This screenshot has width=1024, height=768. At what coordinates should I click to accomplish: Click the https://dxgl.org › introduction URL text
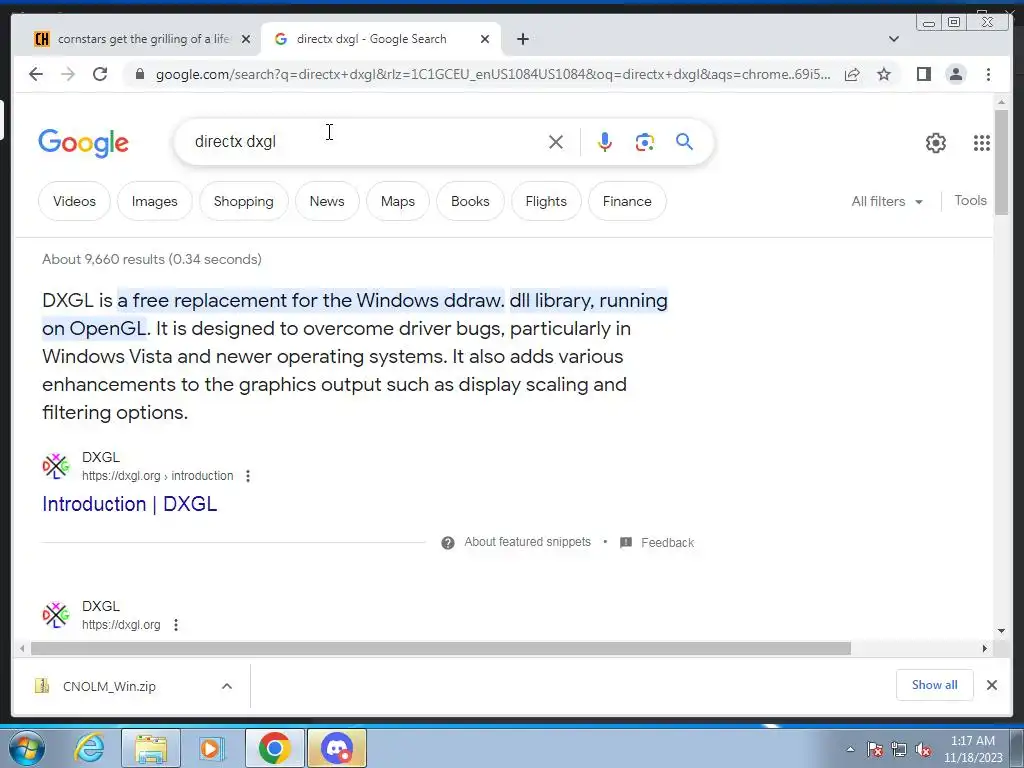click(157, 476)
